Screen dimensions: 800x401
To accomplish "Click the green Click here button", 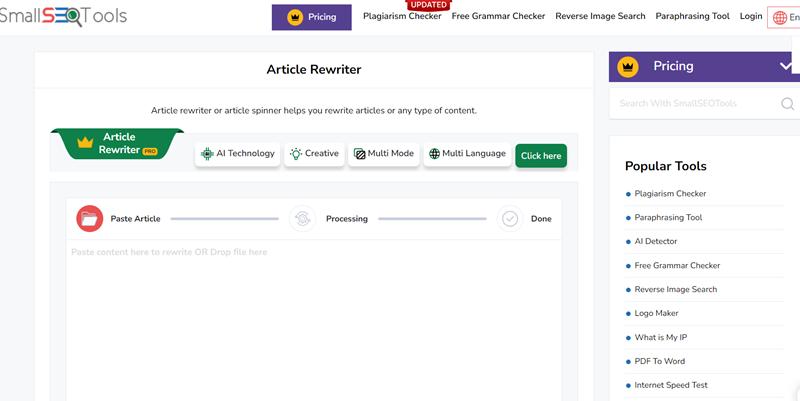I will (541, 156).
